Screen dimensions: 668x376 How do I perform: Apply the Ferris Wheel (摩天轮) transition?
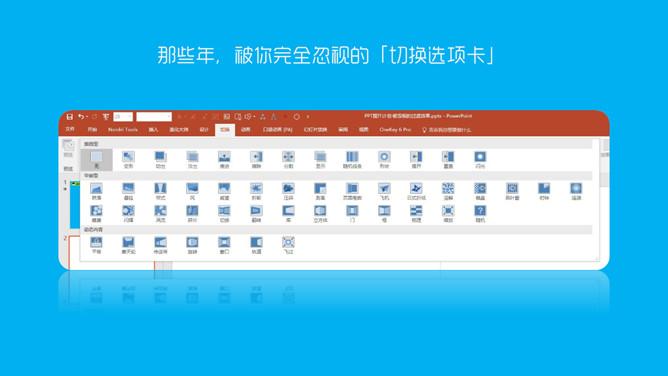click(128, 245)
